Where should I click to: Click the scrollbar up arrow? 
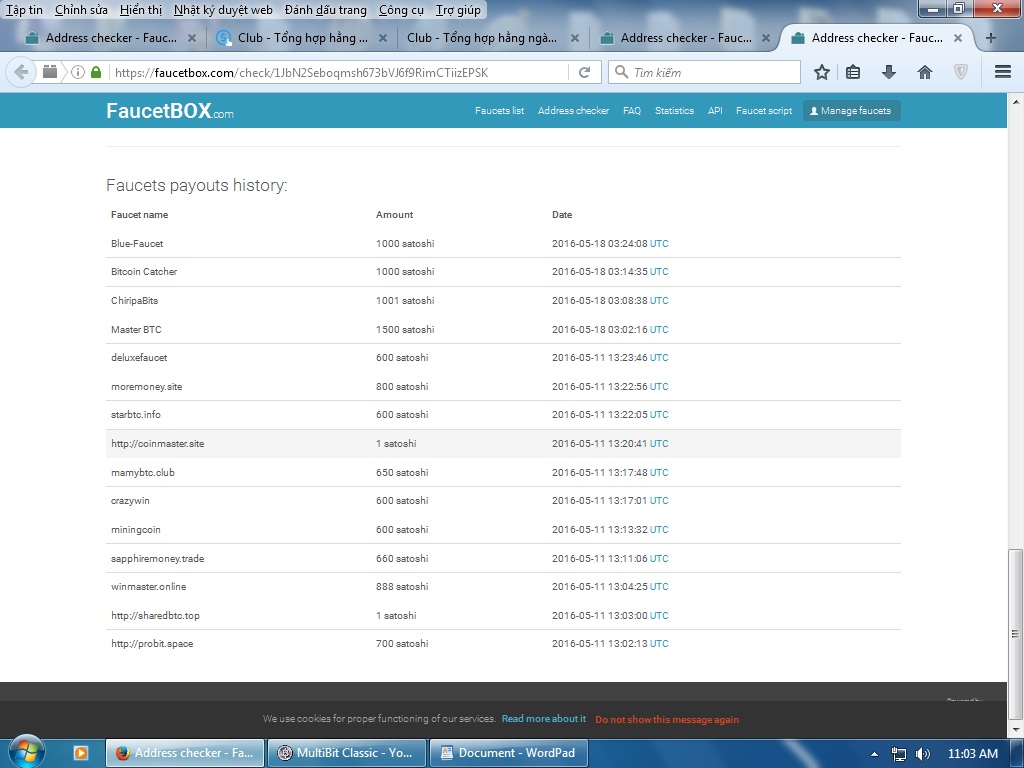[1015, 103]
